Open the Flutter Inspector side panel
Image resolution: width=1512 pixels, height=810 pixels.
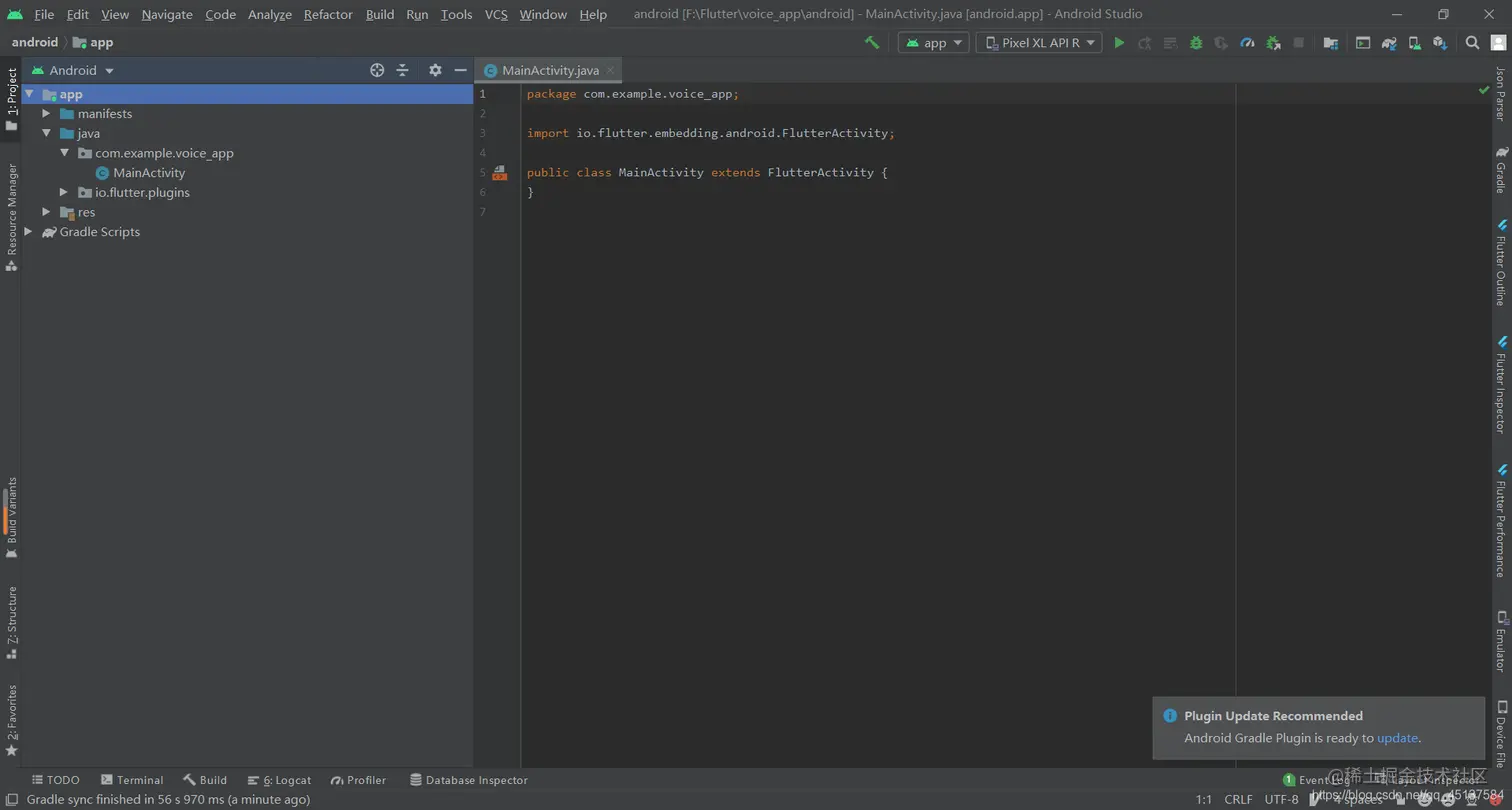pos(1501,383)
